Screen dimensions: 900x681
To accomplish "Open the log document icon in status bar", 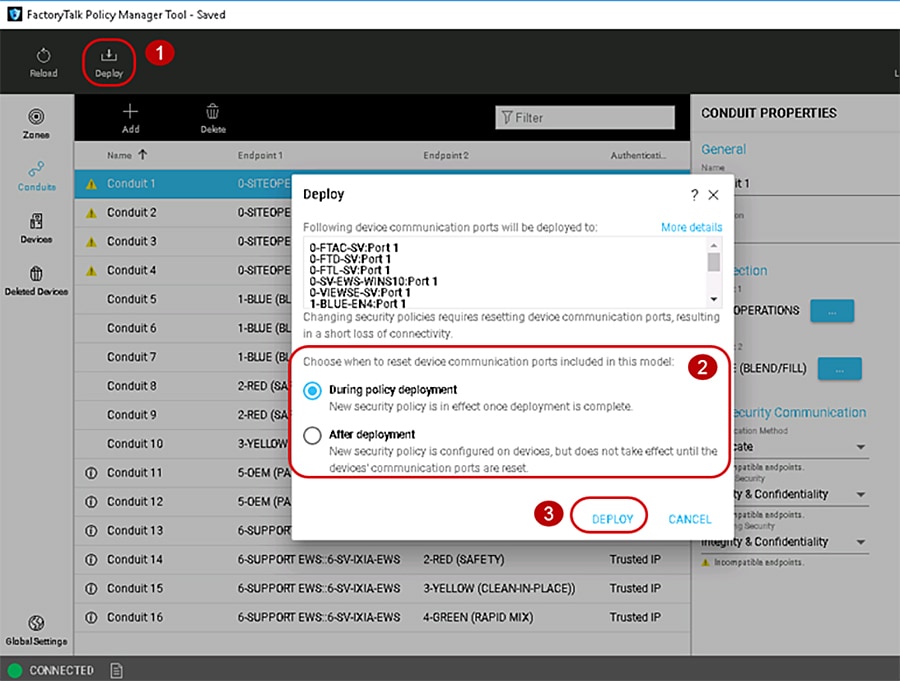I will 117,670.
